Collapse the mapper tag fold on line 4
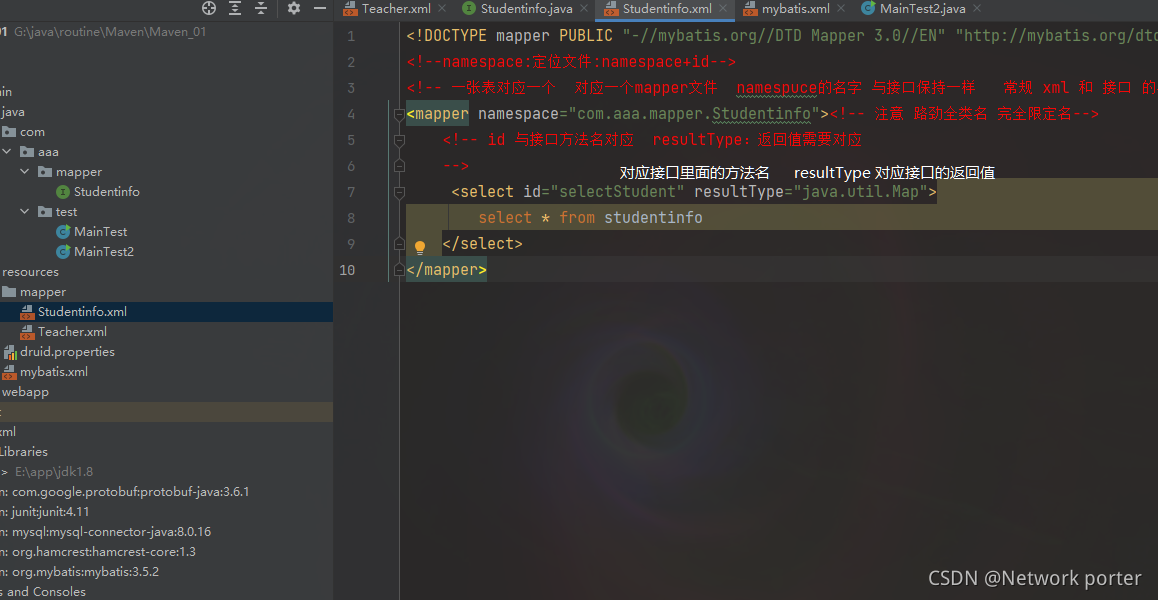Viewport: 1158px width, 600px height. [400, 114]
